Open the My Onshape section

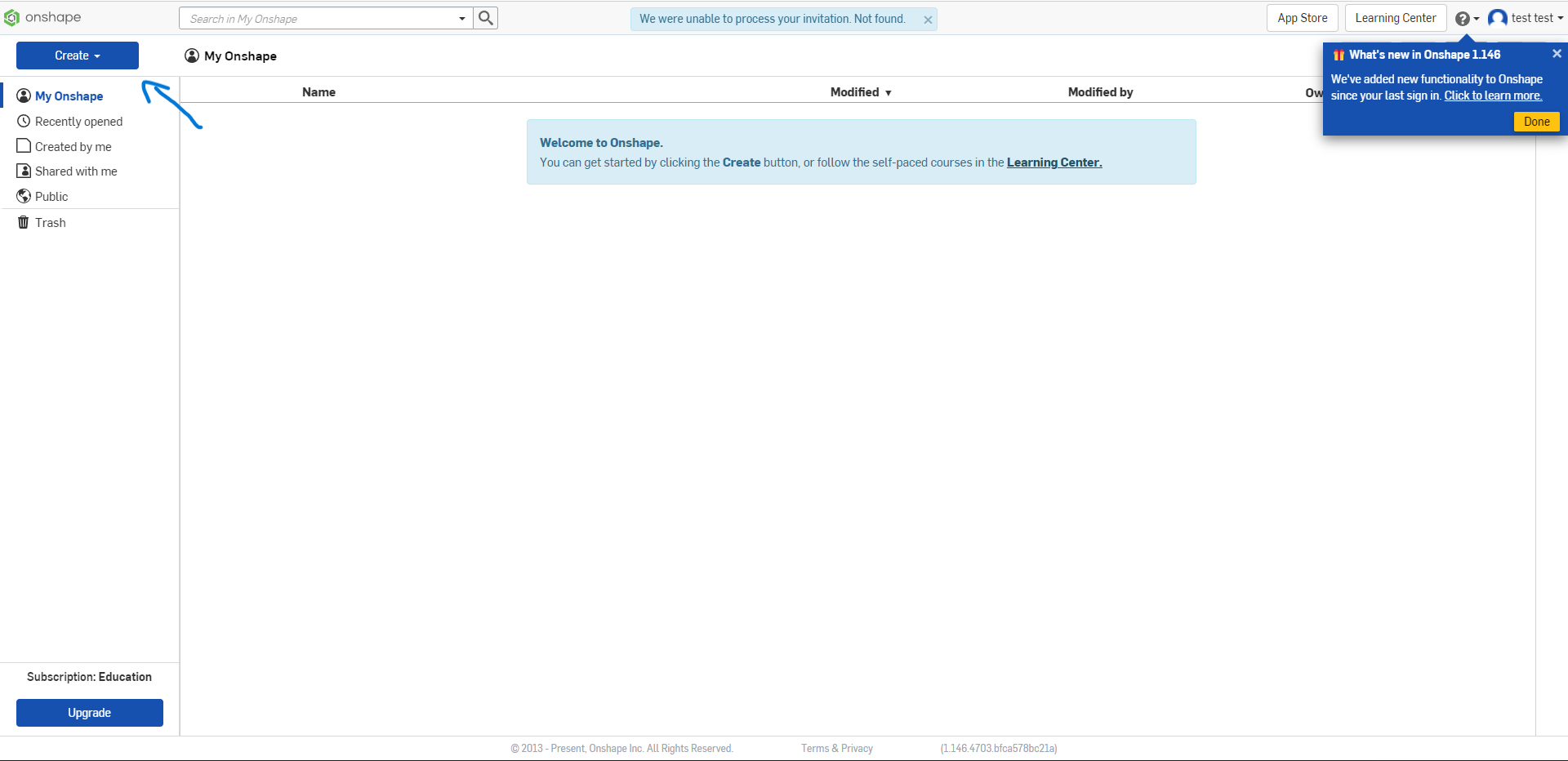click(69, 96)
